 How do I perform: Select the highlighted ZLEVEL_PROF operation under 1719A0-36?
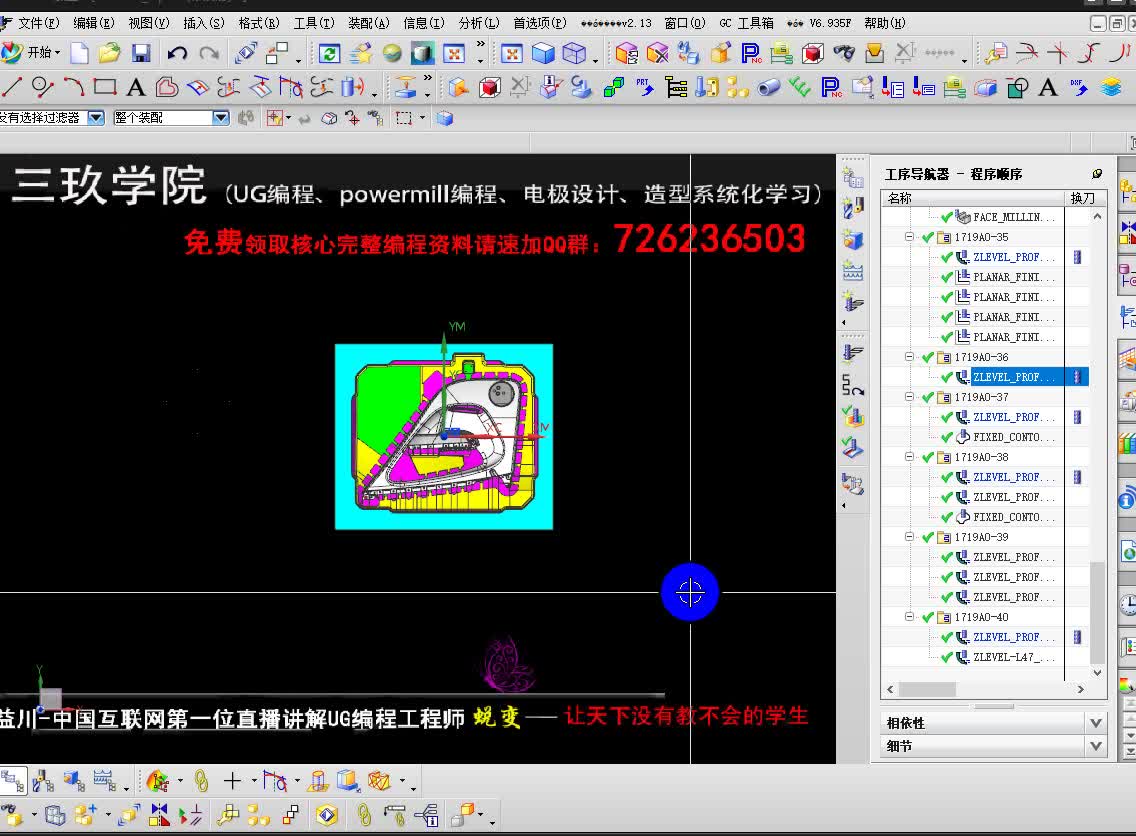click(x=1012, y=377)
